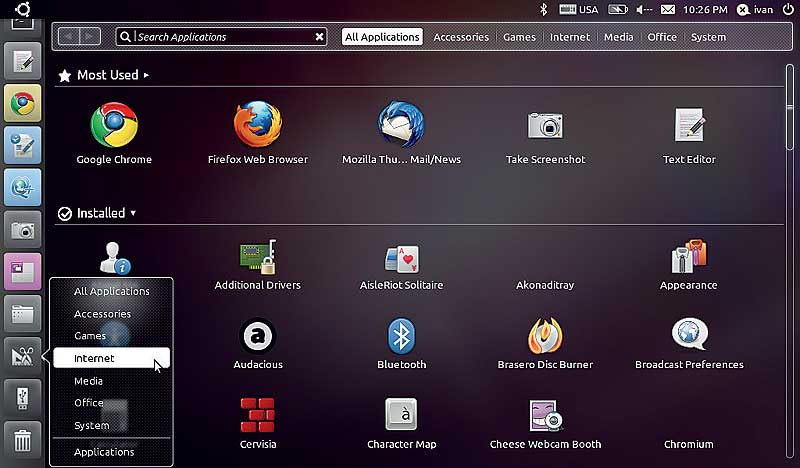Choose All Applications in the popup menu

pyautogui.click(x=112, y=291)
